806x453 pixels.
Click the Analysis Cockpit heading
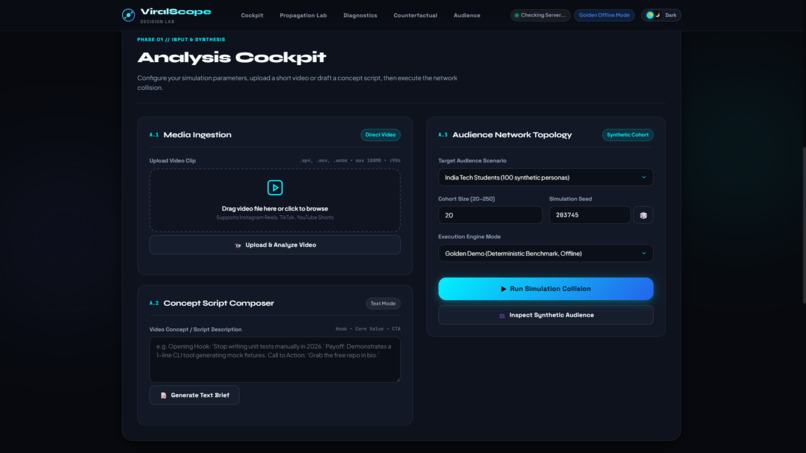(232, 57)
